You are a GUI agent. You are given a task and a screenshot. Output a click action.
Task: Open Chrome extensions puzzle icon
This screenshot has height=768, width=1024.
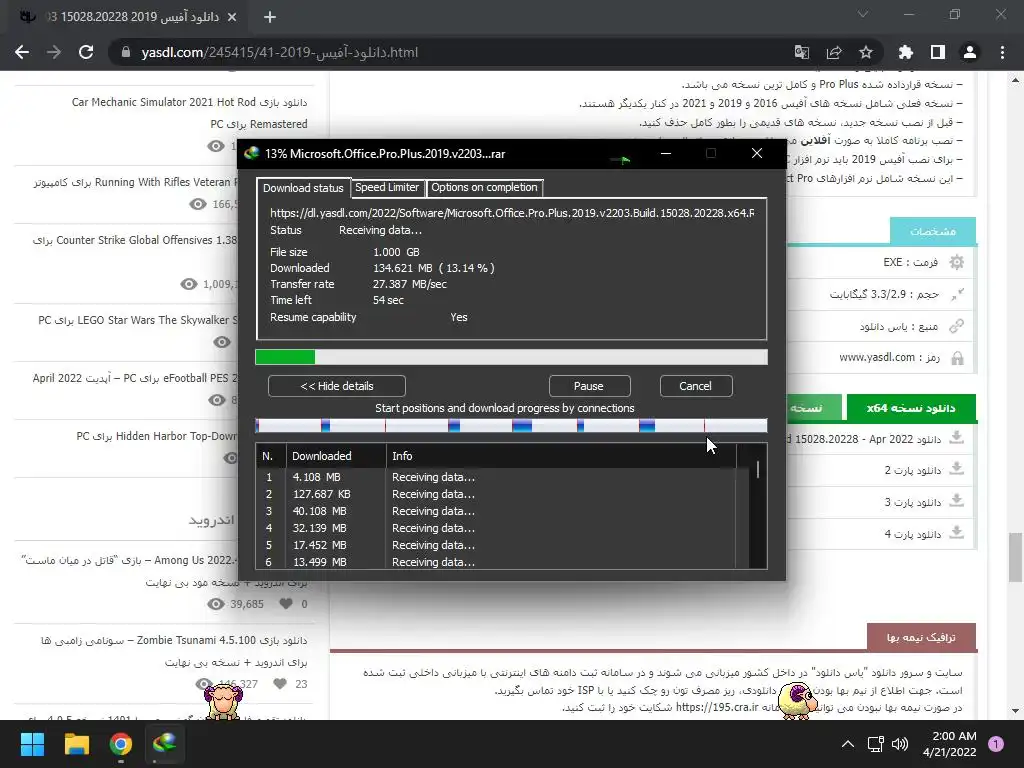[x=906, y=52]
